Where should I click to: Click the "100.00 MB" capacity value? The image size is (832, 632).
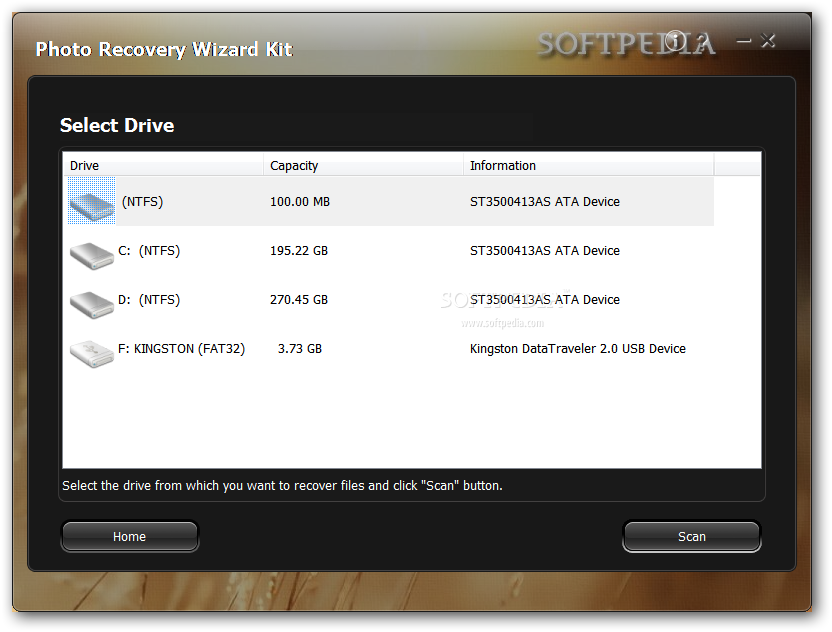pyautogui.click(x=300, y=202)
